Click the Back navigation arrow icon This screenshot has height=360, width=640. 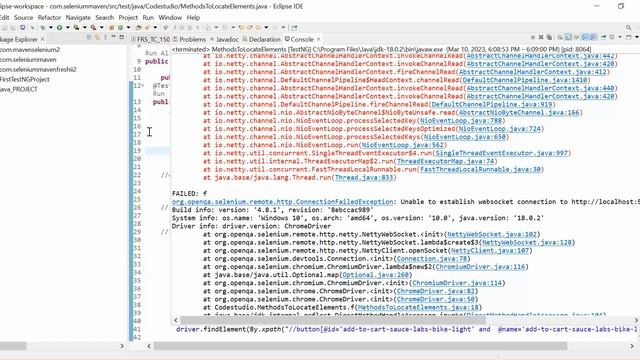pos(258,27)
